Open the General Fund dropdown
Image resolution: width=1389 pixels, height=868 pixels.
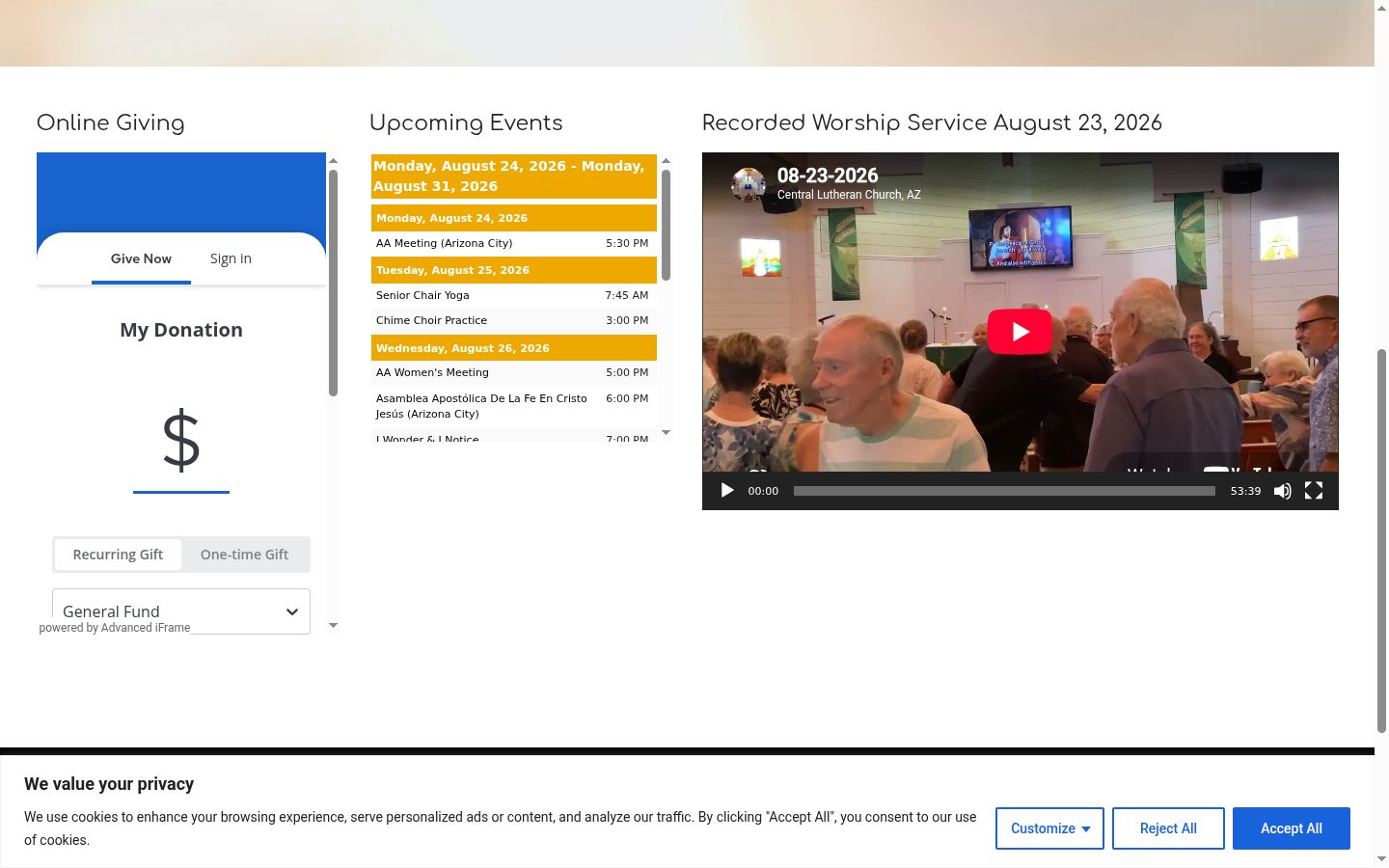181,611
